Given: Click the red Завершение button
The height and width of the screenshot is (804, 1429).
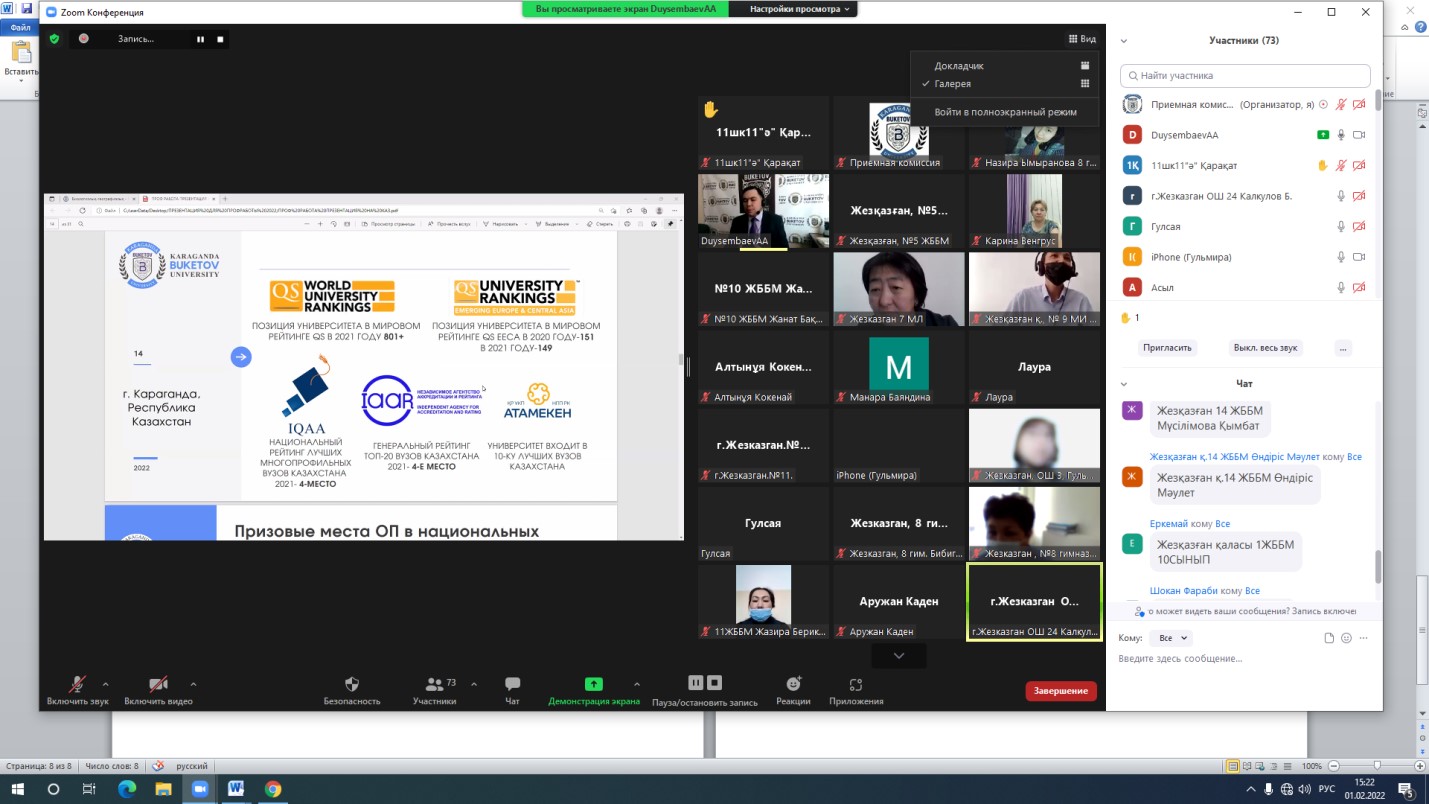Looking at the screenshot, I should (x=1060, y=691).
